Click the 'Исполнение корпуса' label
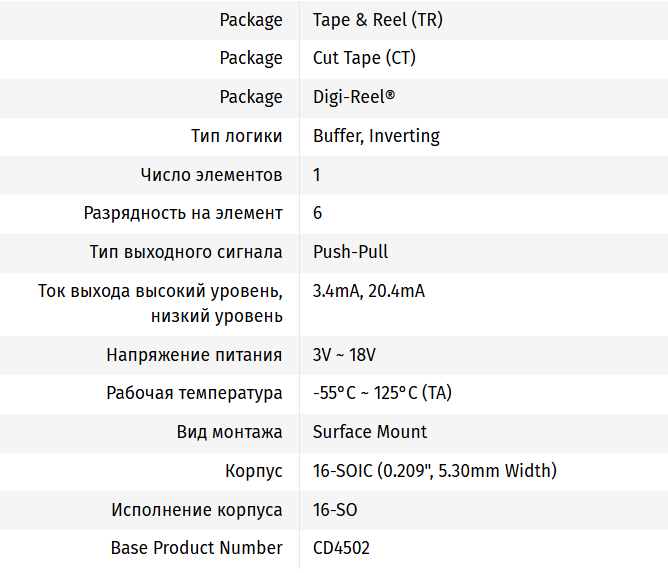The height and width of the screenshot is (573, 668). [x=197, y=510]
